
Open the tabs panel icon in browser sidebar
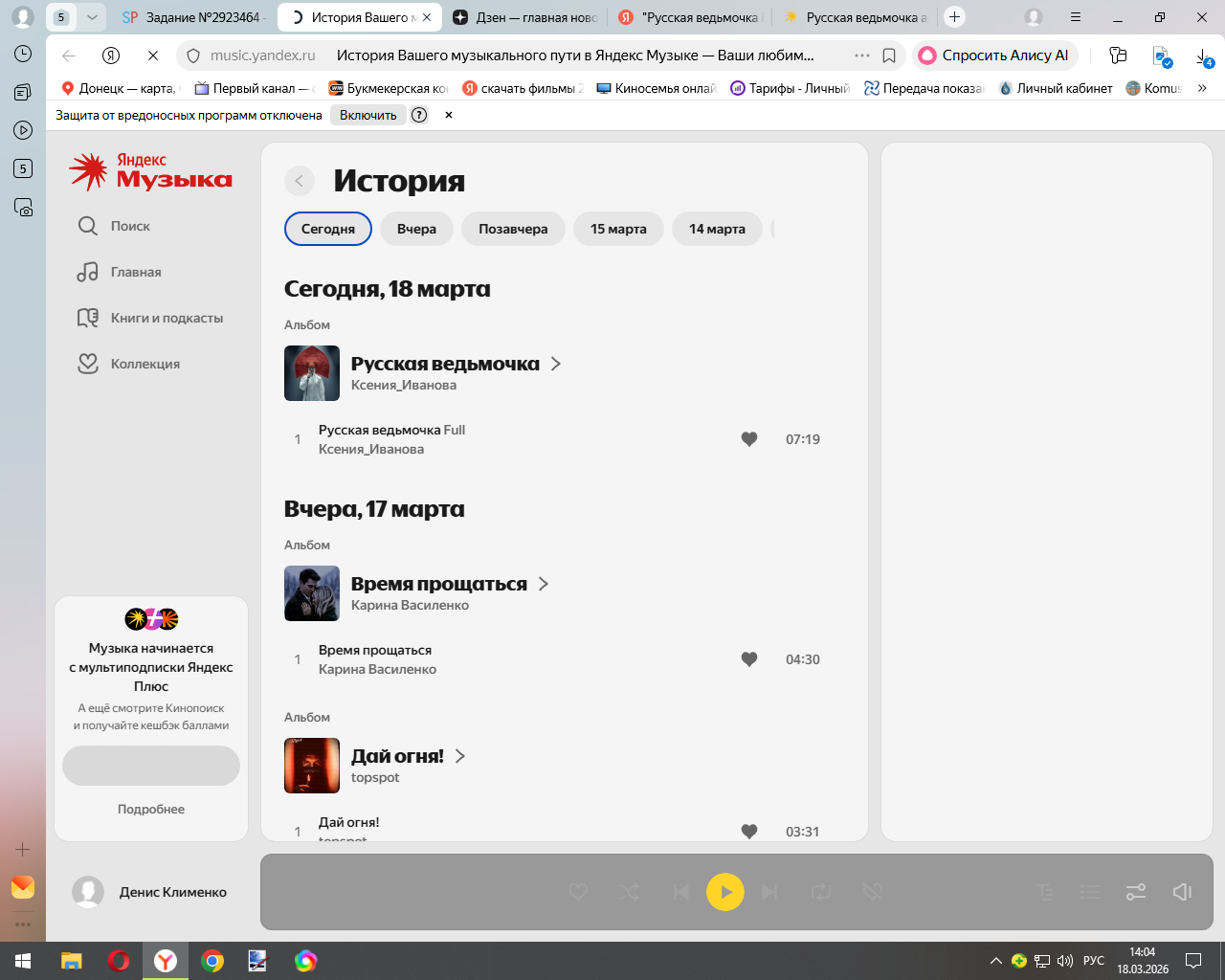click(x=23, y=92)
